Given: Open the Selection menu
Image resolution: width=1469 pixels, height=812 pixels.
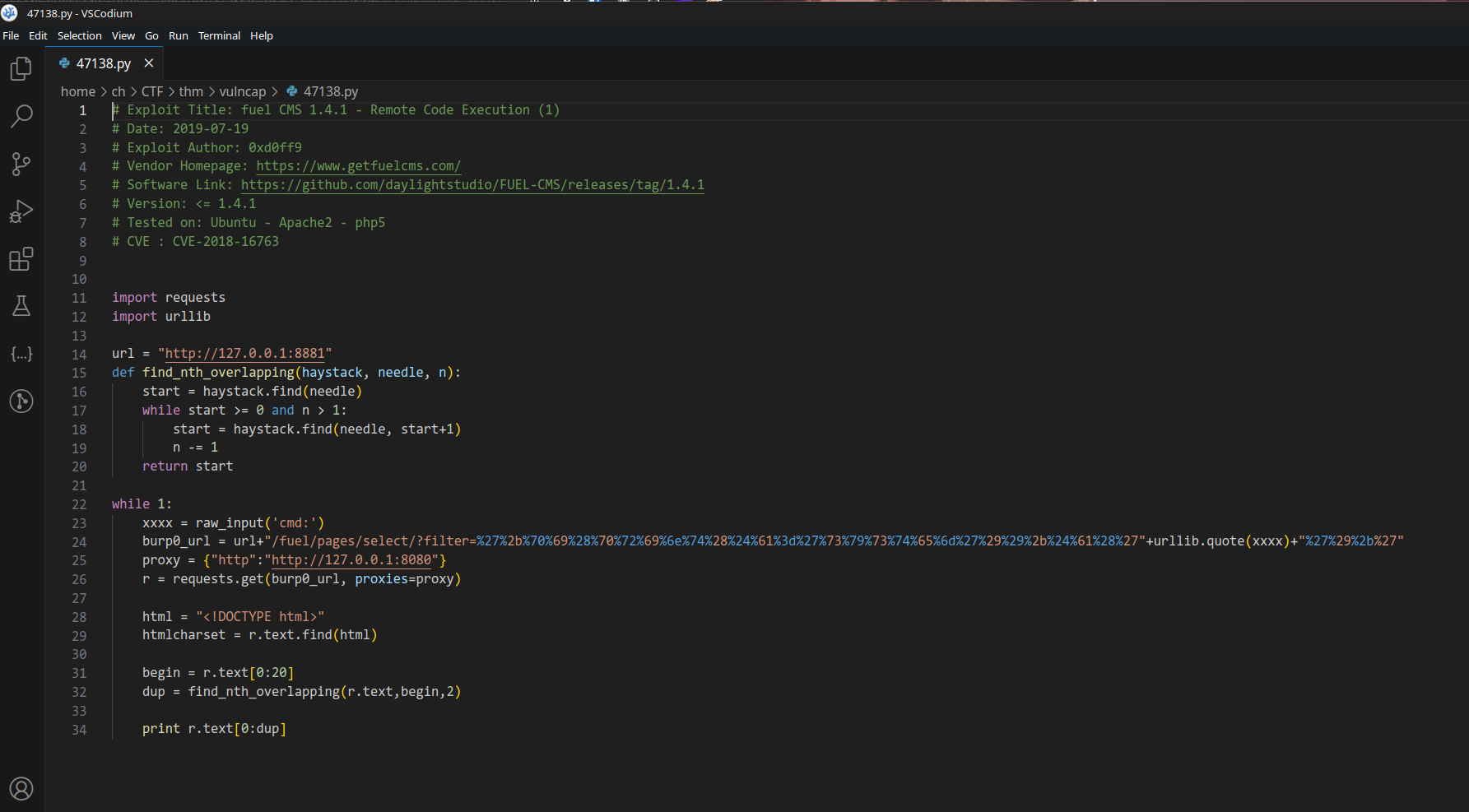Looking at the screenshot, I should (x=80, y=35).
